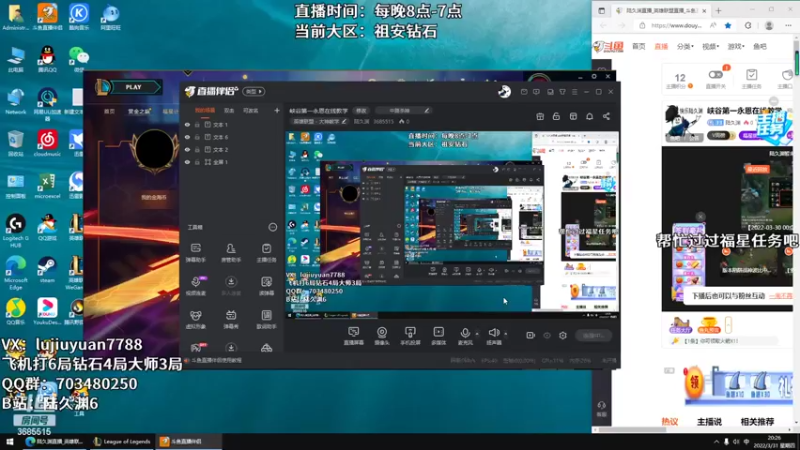
Task: Flip the 直播开关 switch on Douyu page
Action: click(x=715, y=74)
